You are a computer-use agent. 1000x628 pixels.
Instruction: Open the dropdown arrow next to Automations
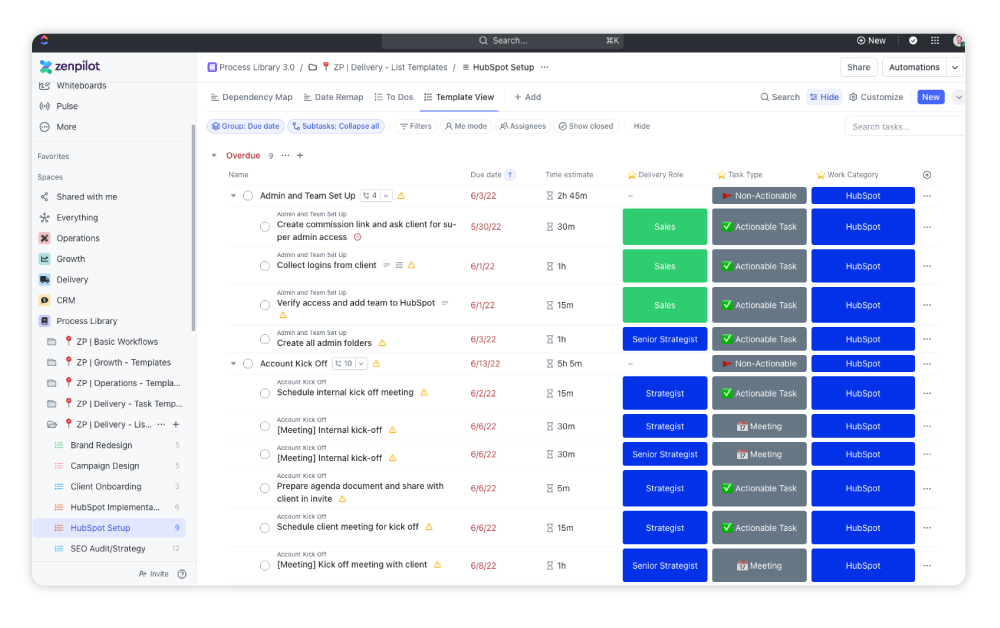(955, 67)
